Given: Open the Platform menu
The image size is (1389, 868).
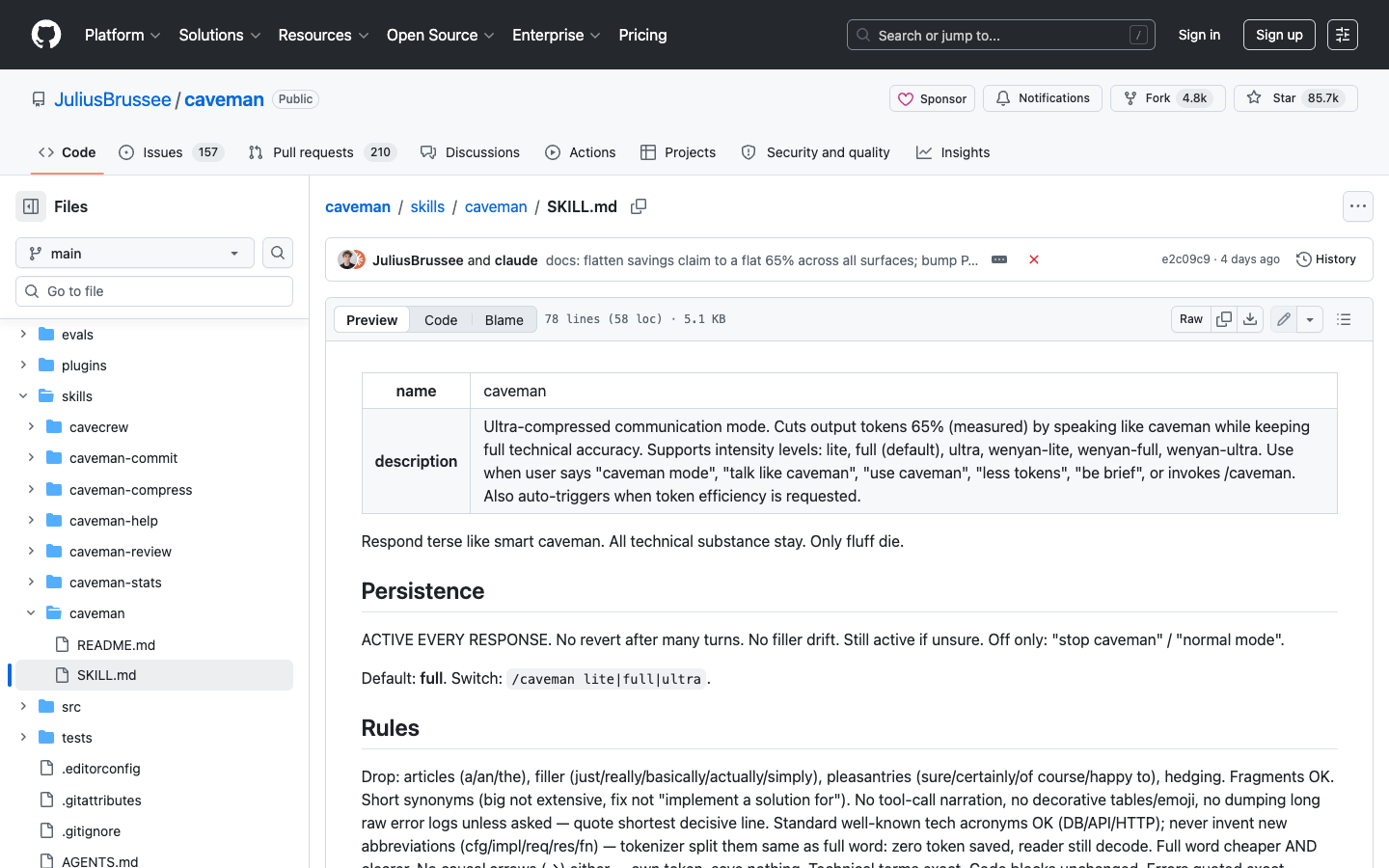Looking at the screenshot, I should pyautogui.click(x=123, y=35).
